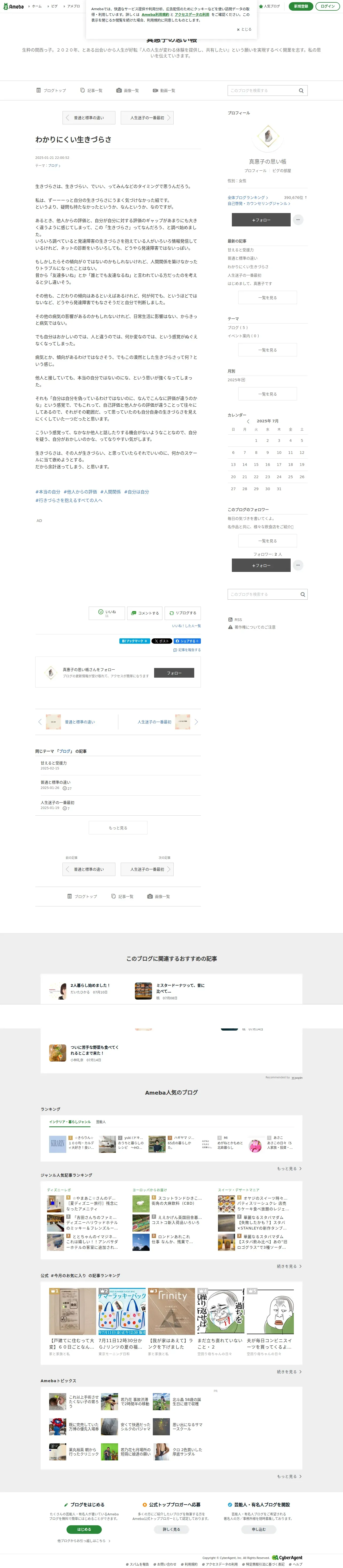Open the more-options dots beside profile follow button

point(298,220)
